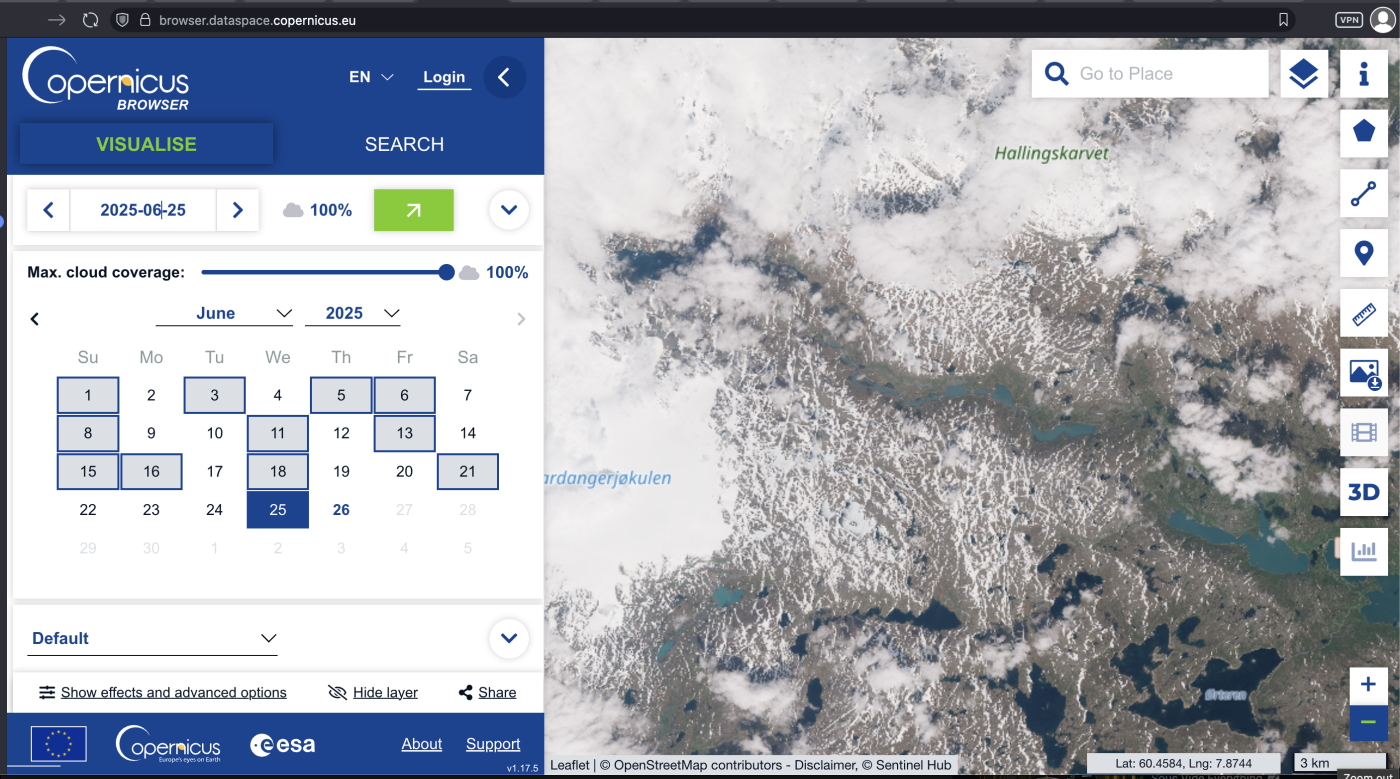
Task: Open the Share link
Action: 487,692
